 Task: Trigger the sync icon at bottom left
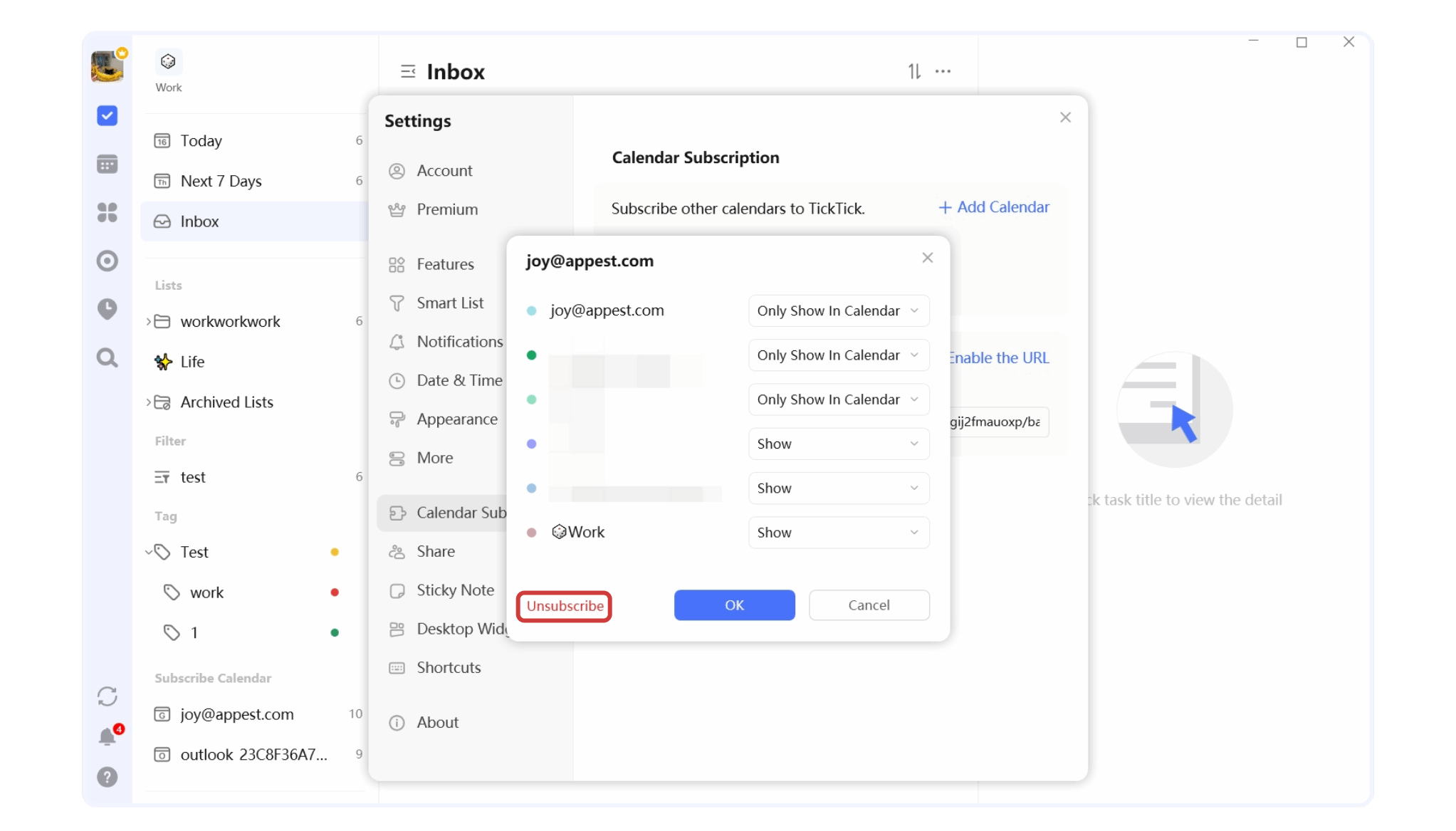(x=107, y=696)
